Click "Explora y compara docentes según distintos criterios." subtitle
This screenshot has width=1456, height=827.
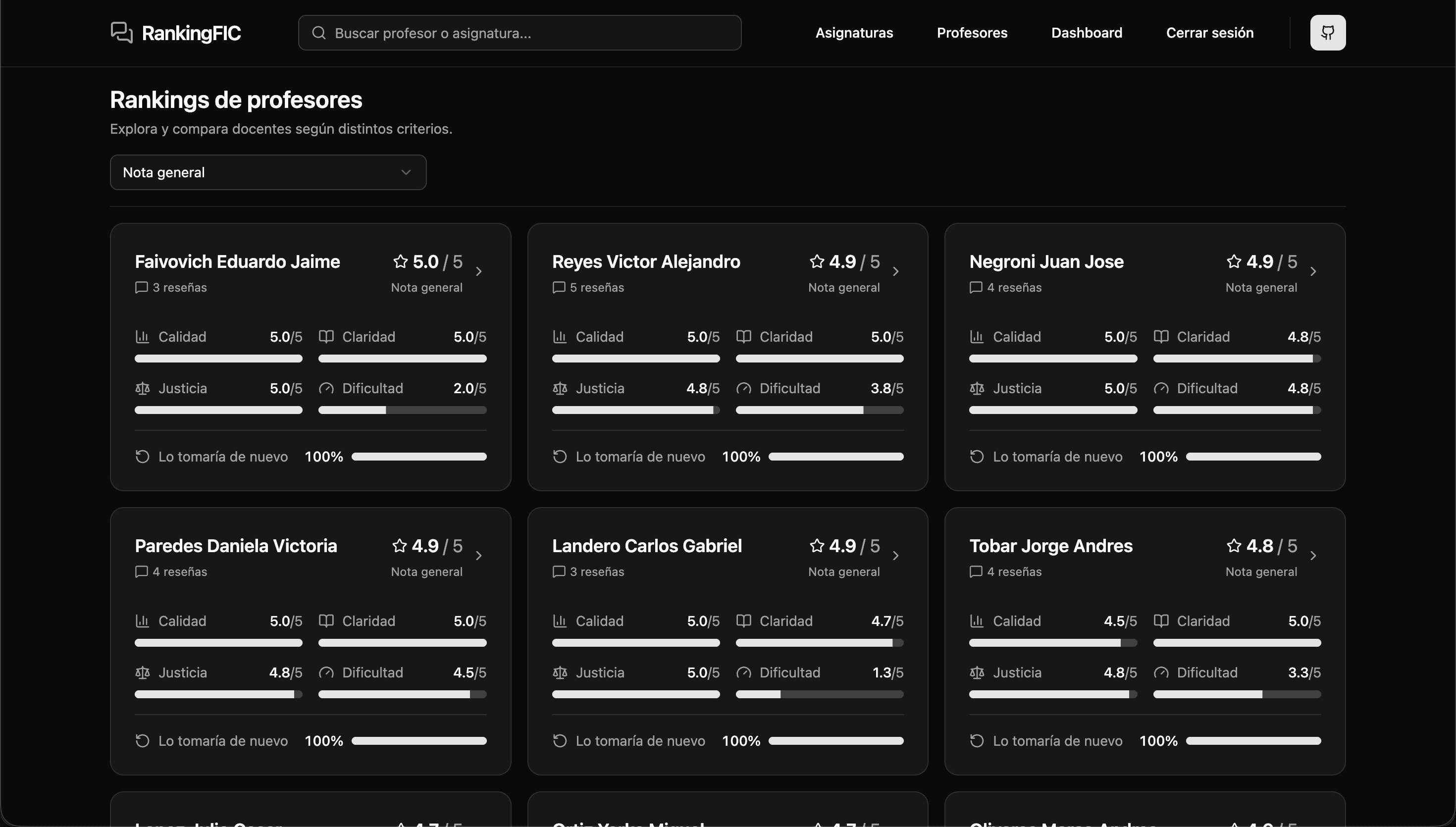(x=281, y=129)
